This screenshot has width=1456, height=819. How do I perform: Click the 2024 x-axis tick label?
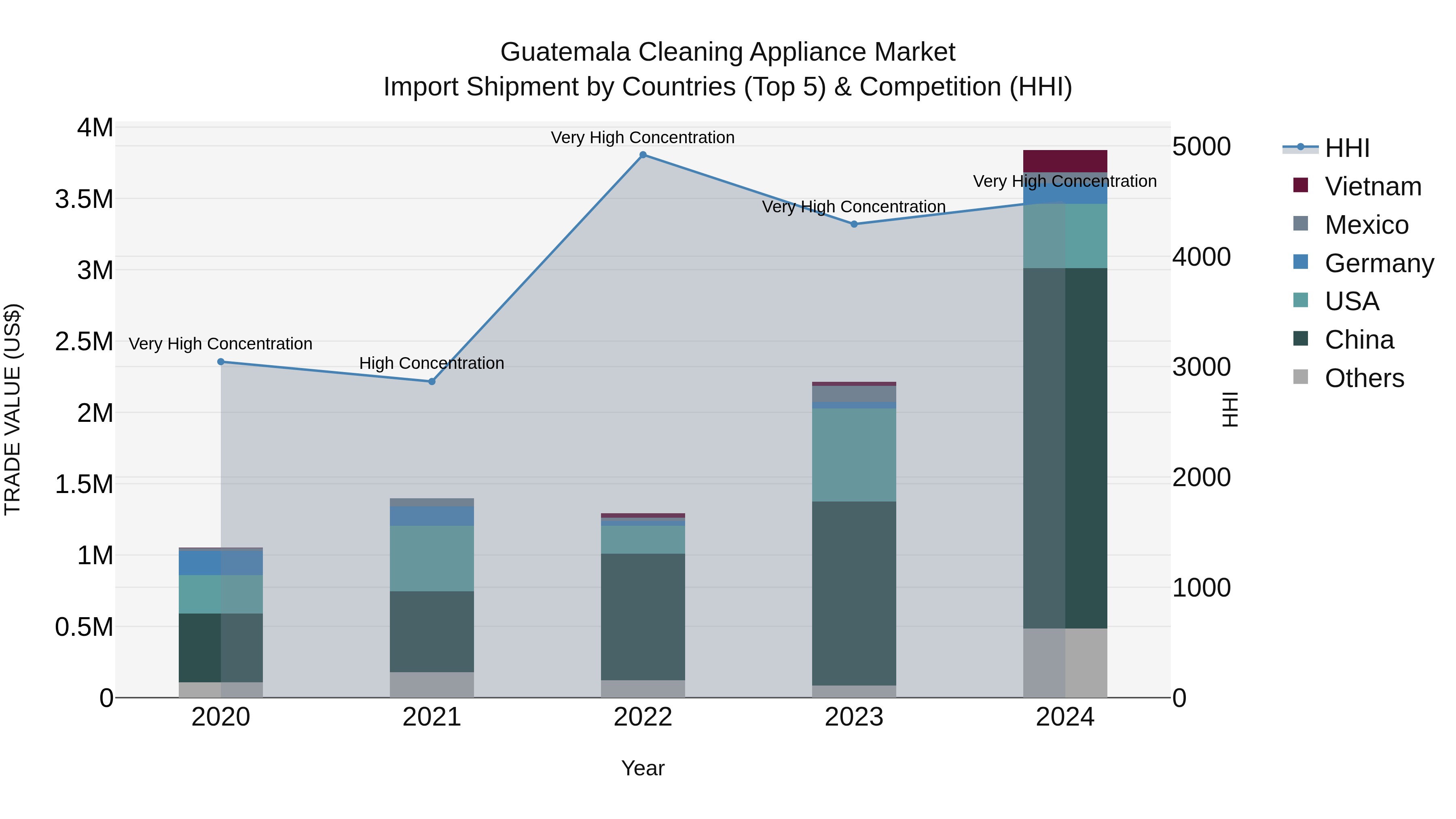tap(1065, 717)
